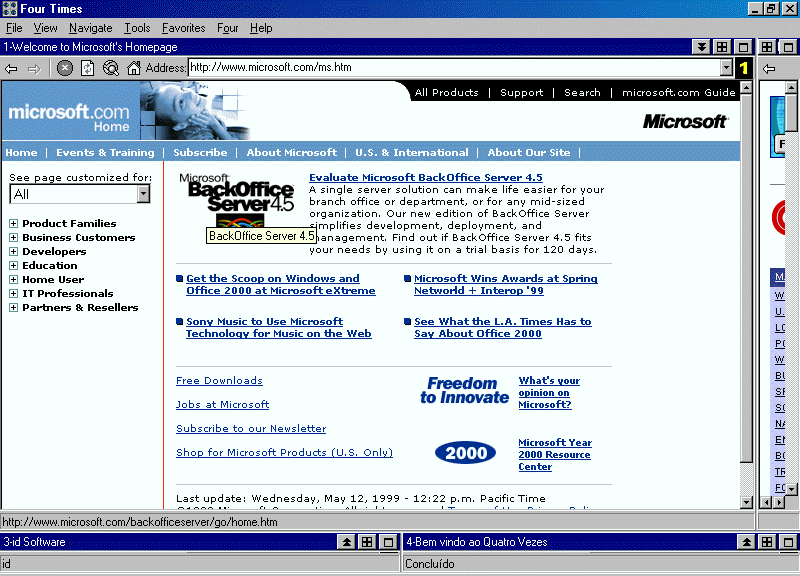This screenshot has height=576, width=800.
Task: Click the grid button of the top-right pane
Action: tap(767, 47)
